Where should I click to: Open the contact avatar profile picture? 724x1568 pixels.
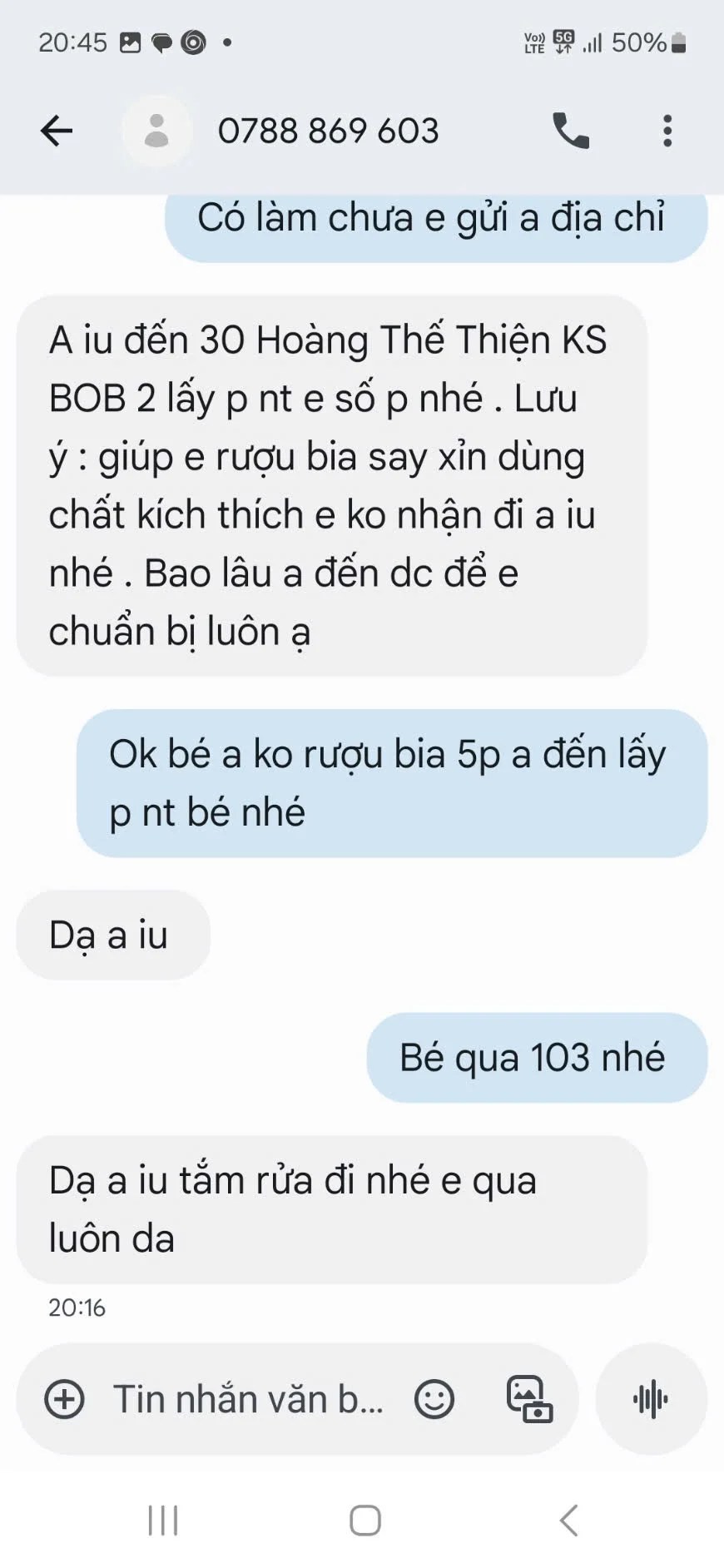[x=156, y=131]
